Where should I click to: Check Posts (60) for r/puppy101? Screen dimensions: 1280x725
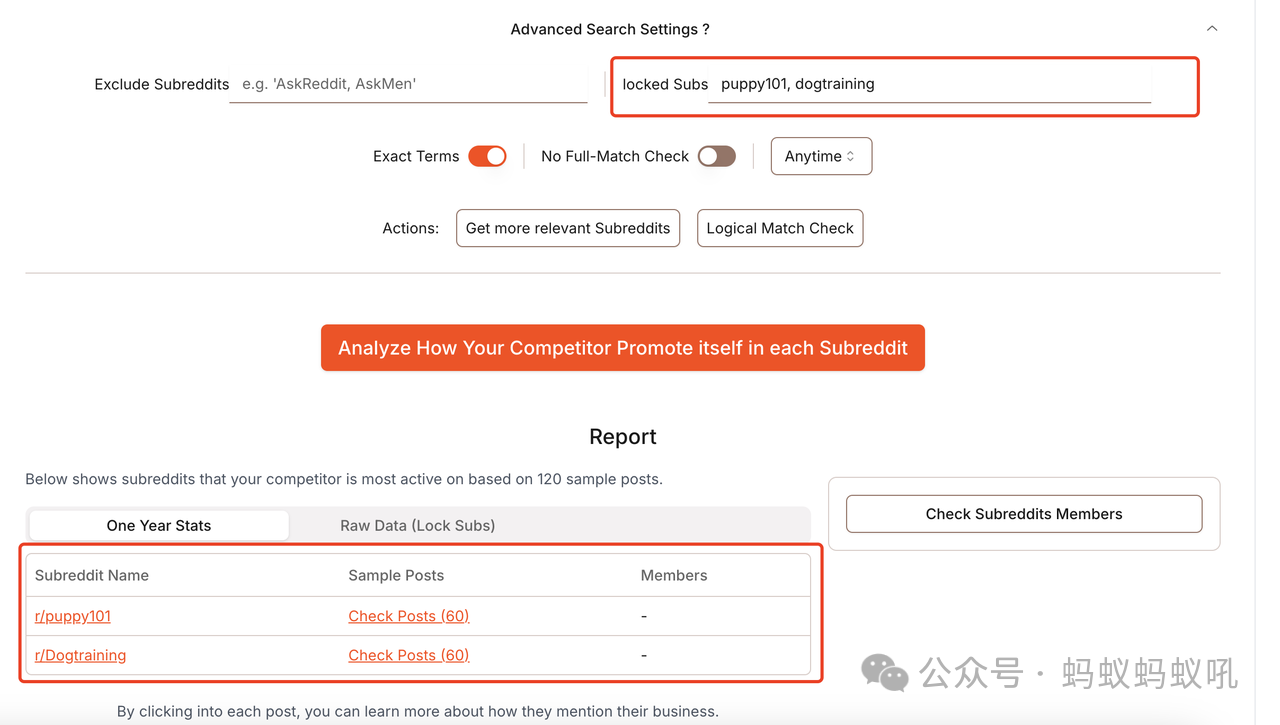pos(408,616)
